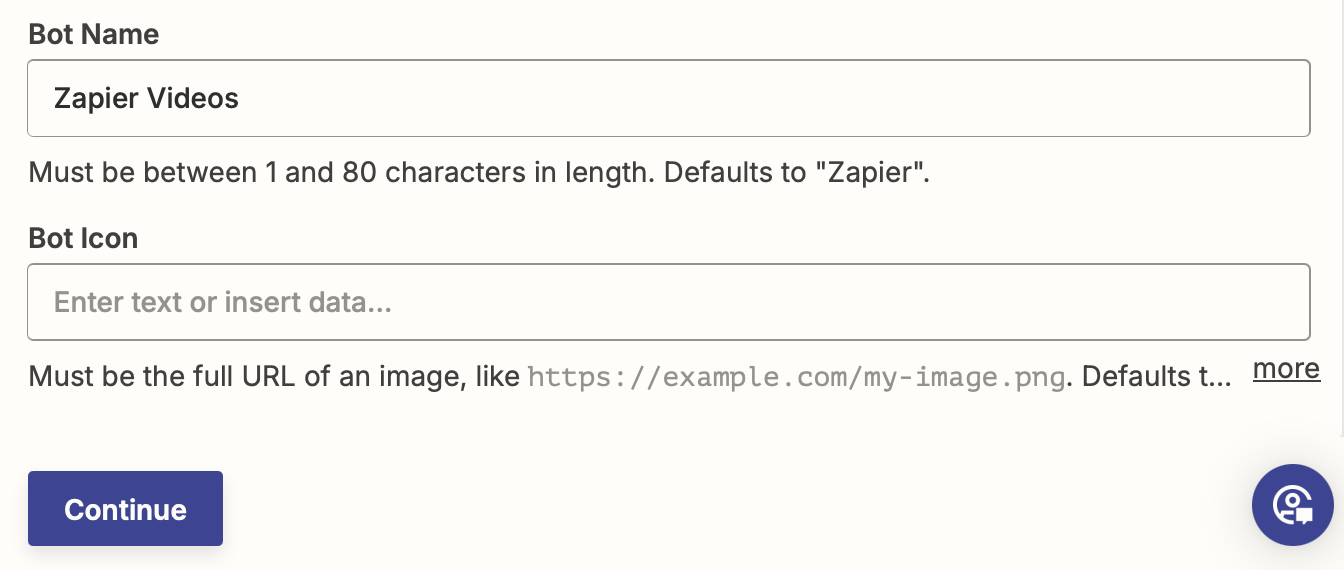Open the help chat bubble icon
1344x570 pixels.
[x=1292, y=505]
